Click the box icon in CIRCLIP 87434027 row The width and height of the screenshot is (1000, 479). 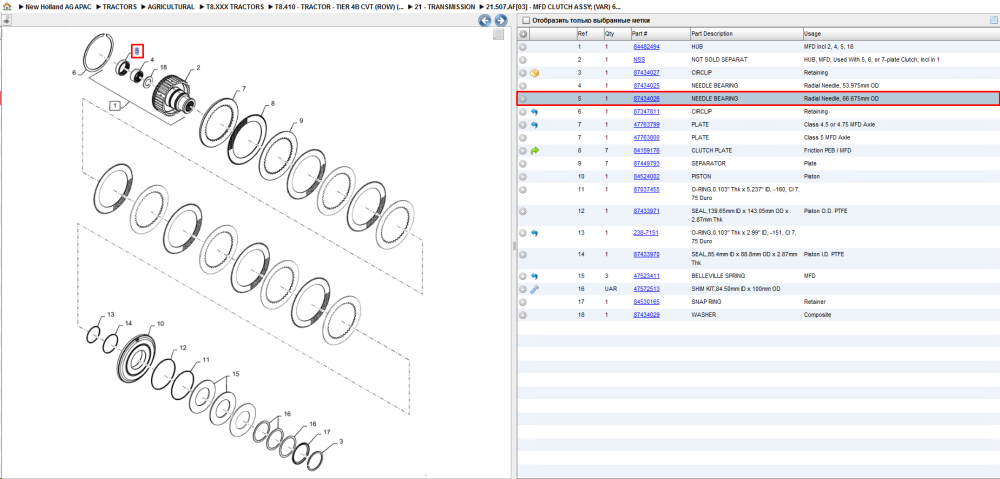coord(534,73)
